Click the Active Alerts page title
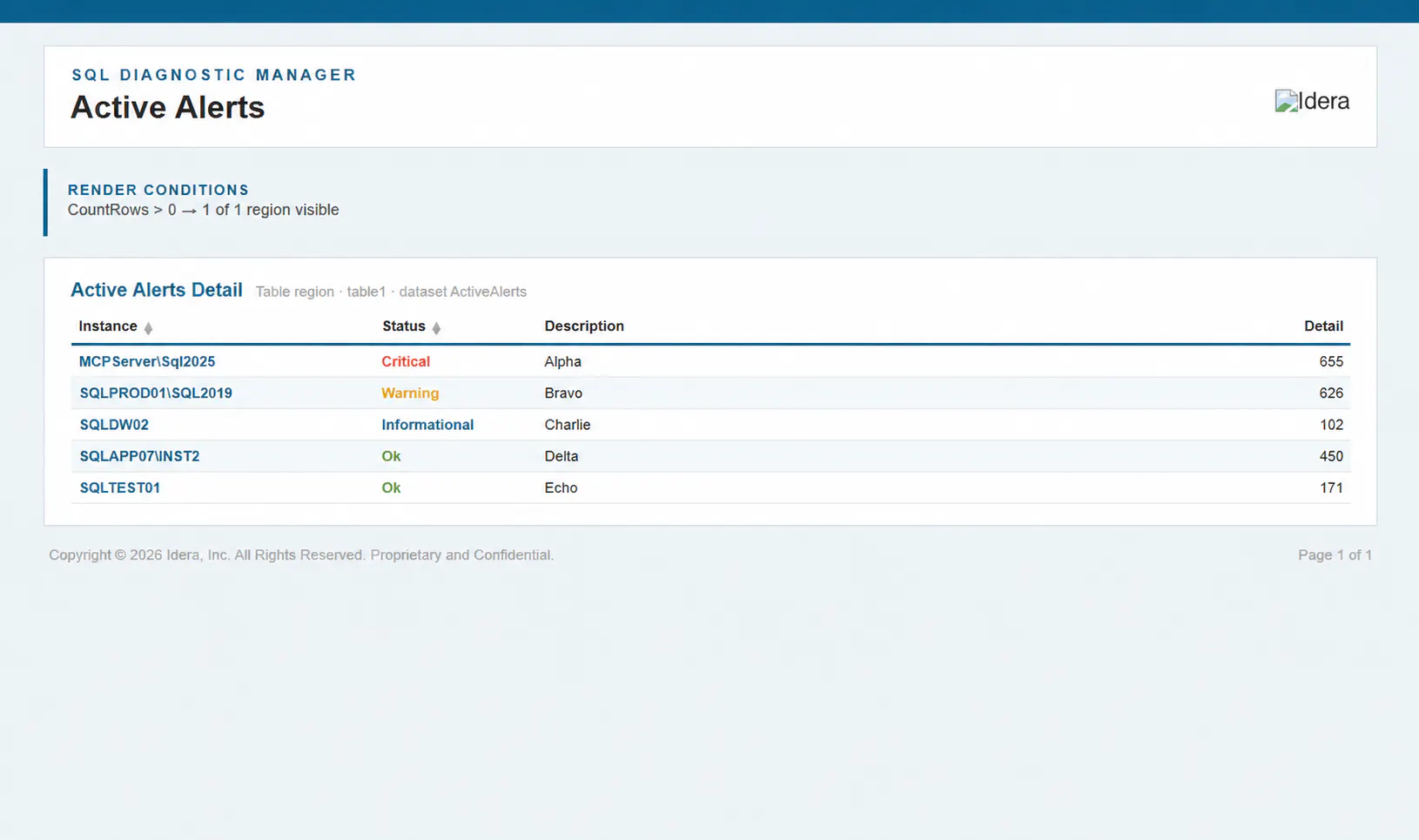The height and width of the screenshot is (840, 1419). [167, 107]
